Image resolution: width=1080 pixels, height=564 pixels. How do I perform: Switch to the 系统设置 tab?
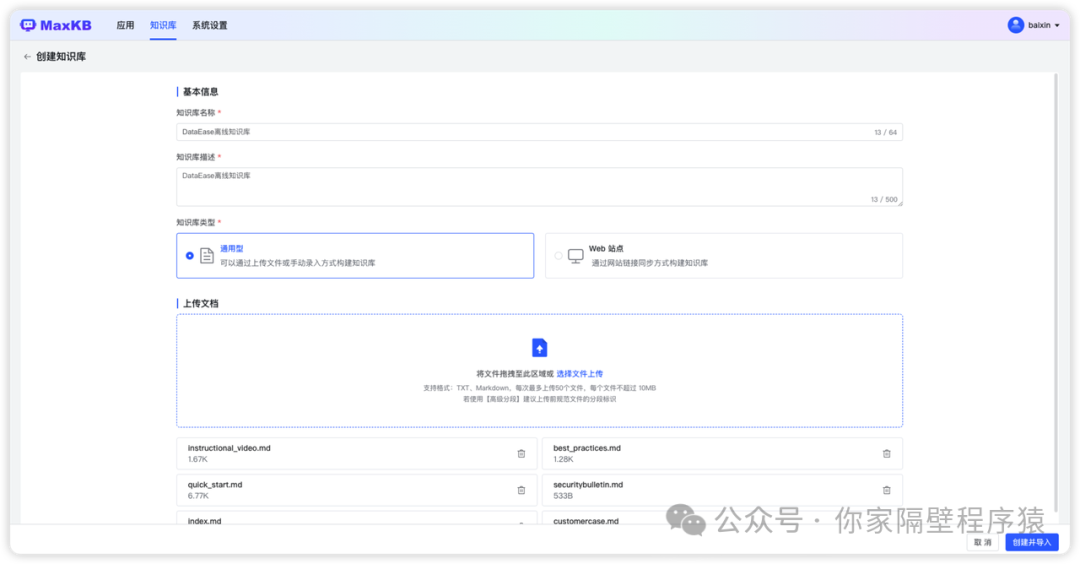click(x=209, y=25)
